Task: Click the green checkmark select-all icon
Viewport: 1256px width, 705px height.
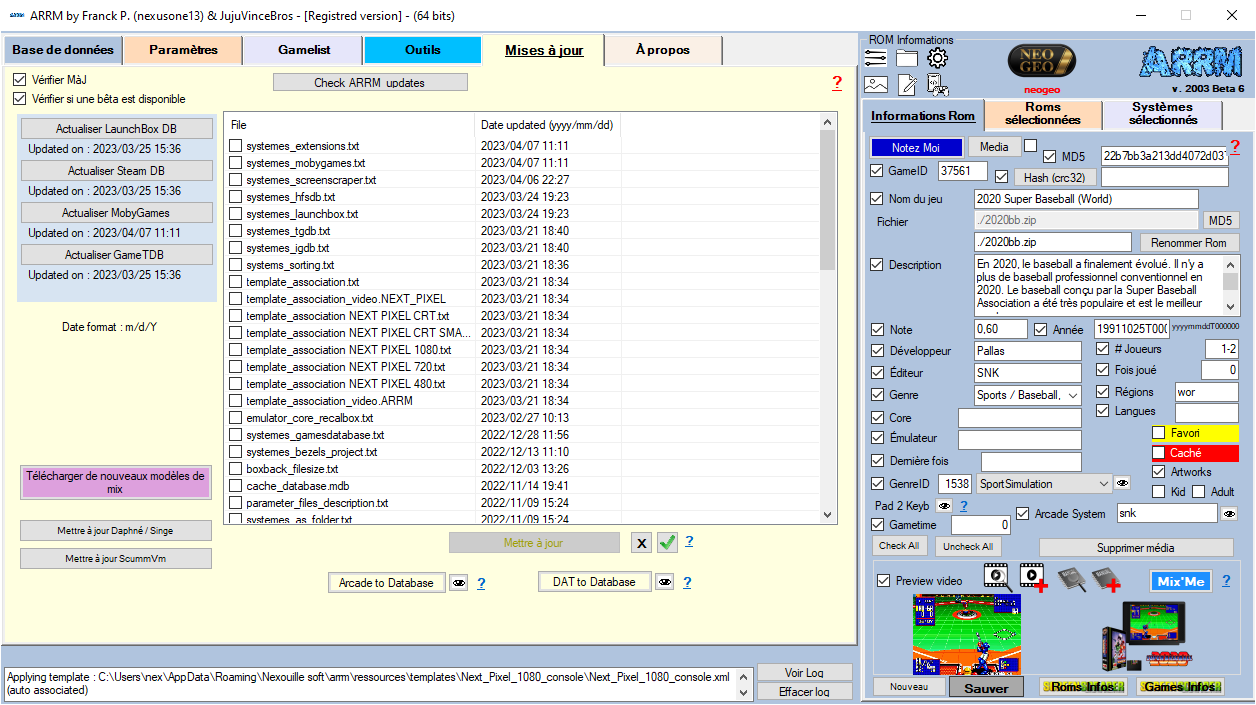Action: pyautogui.click(x=667, y=543)
